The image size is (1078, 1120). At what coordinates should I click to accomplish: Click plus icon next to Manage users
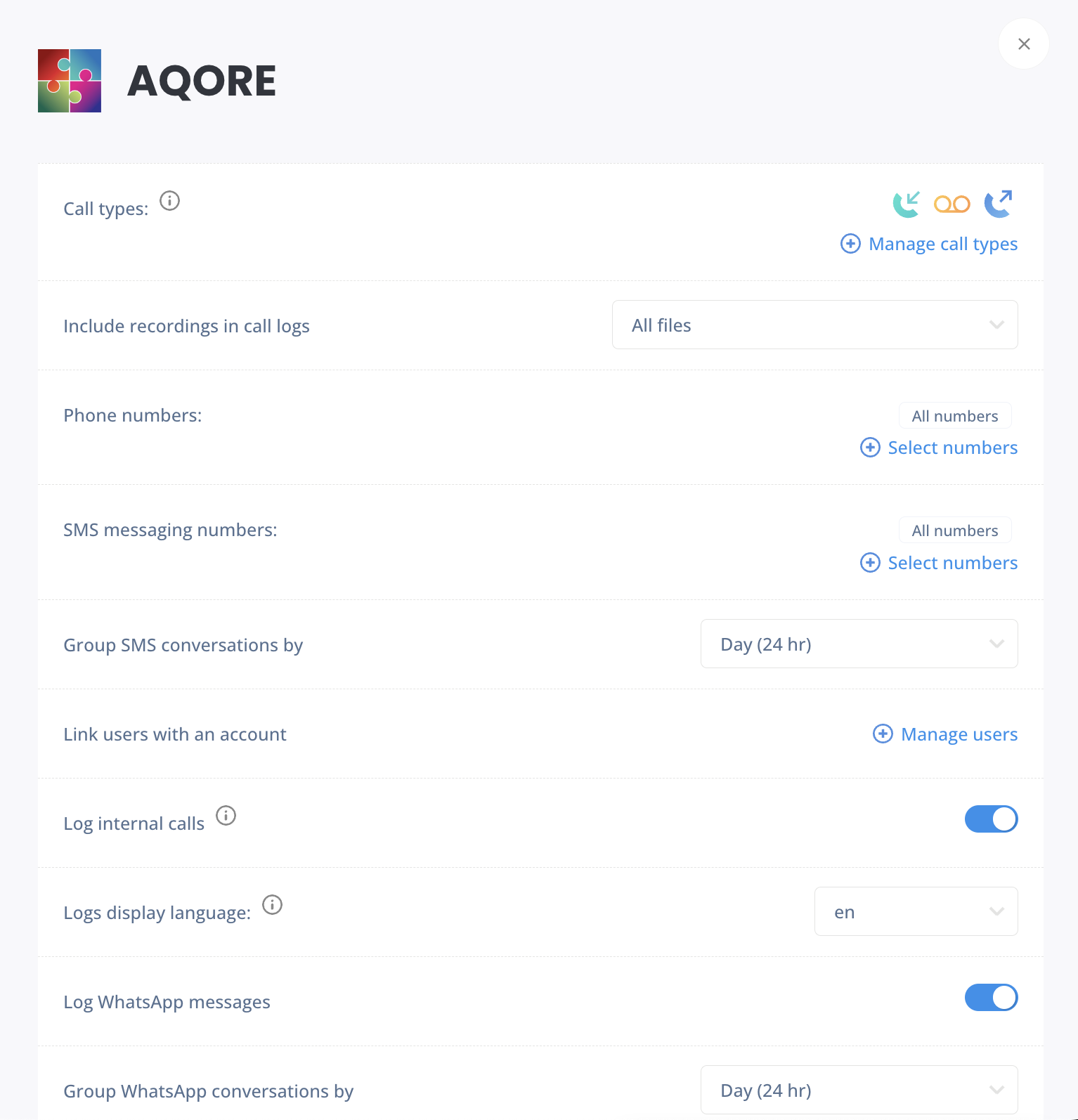(x=883, y=734)
